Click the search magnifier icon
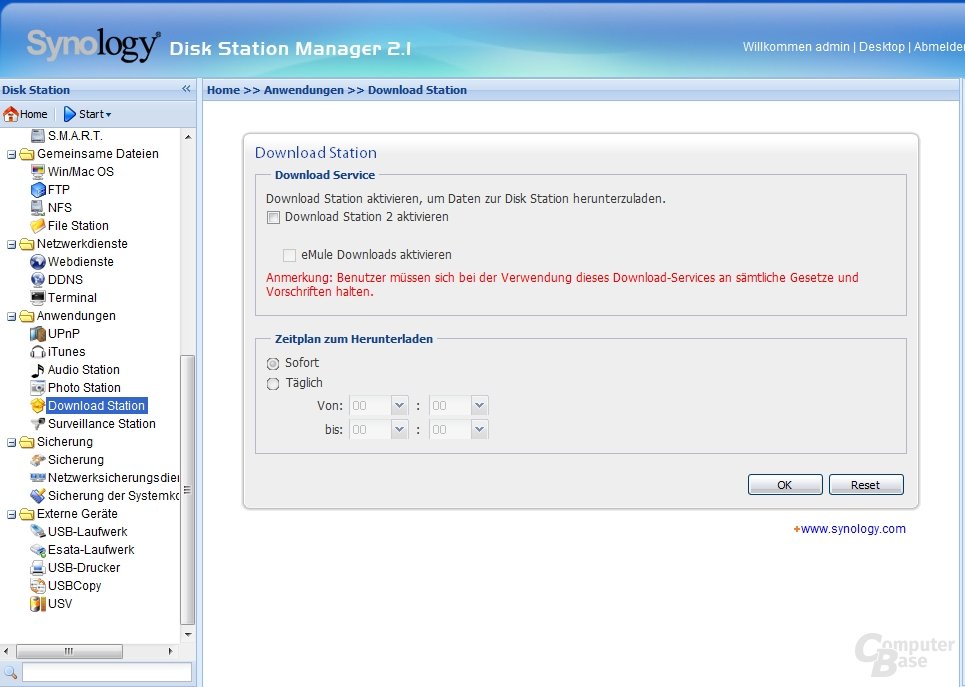Screen dimensions: 965x687 tap(10, 672)
